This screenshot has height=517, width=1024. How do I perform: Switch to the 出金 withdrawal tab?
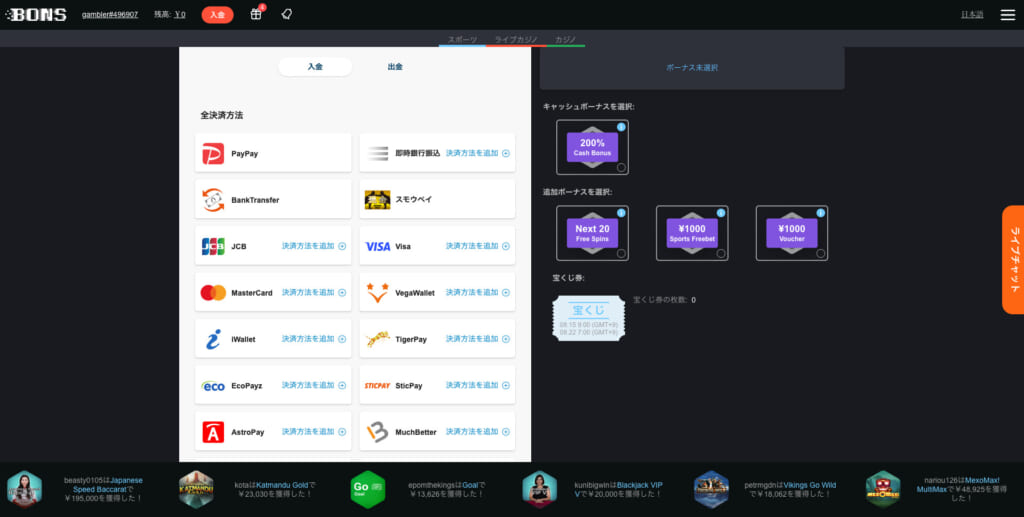395,67
